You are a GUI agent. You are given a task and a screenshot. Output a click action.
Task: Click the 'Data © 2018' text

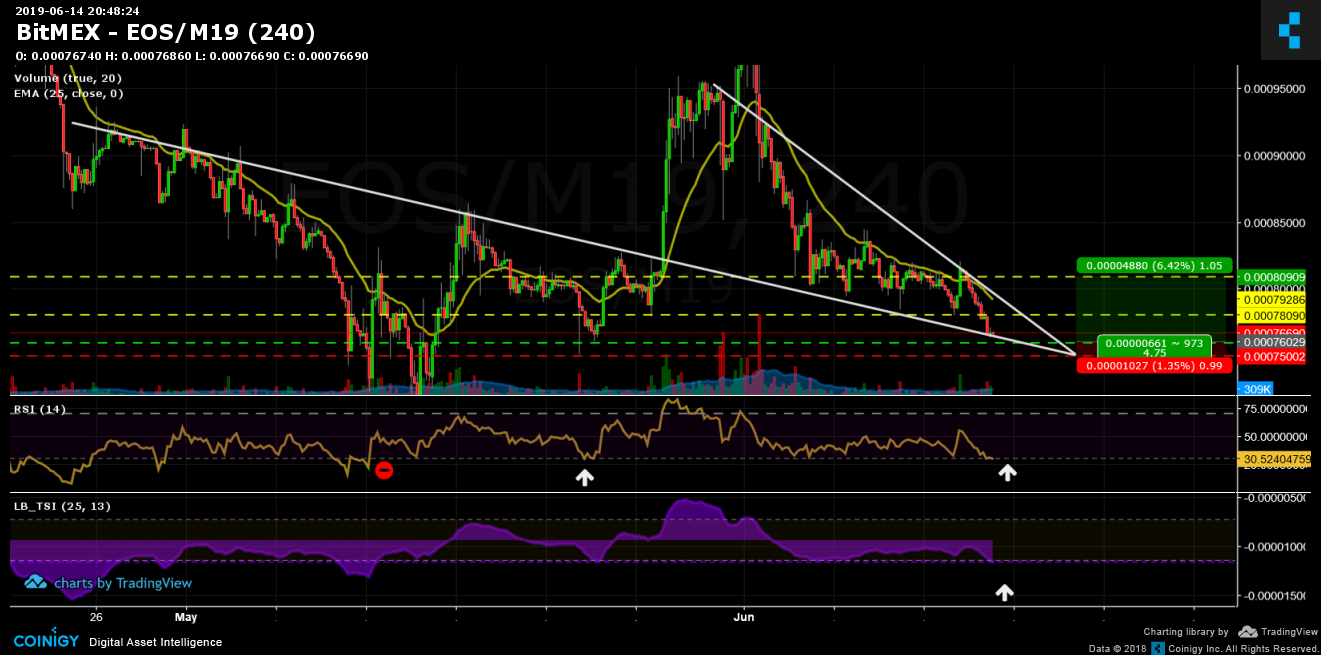click(1120, 649)
